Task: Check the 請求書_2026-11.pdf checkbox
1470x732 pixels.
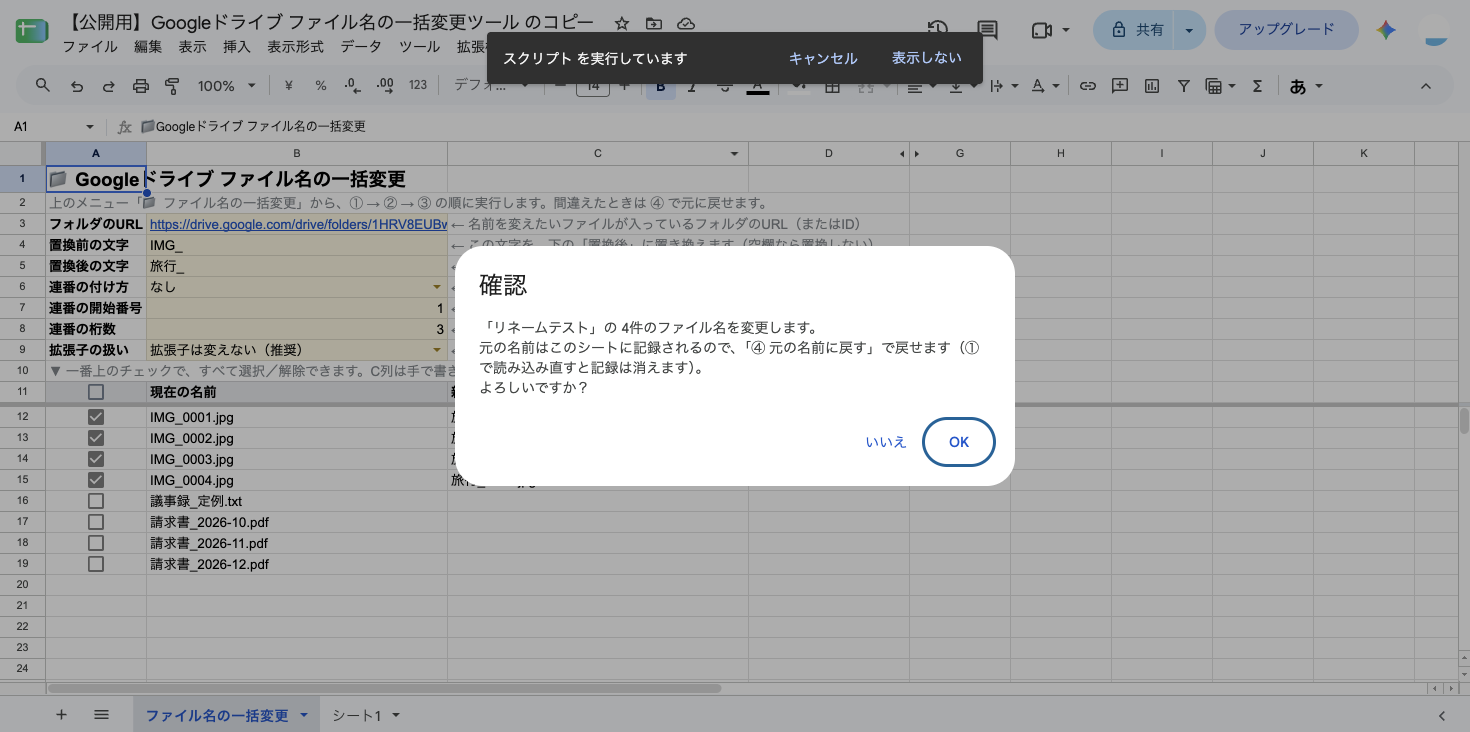Action: pyautogui.click(x=96, y=543)
